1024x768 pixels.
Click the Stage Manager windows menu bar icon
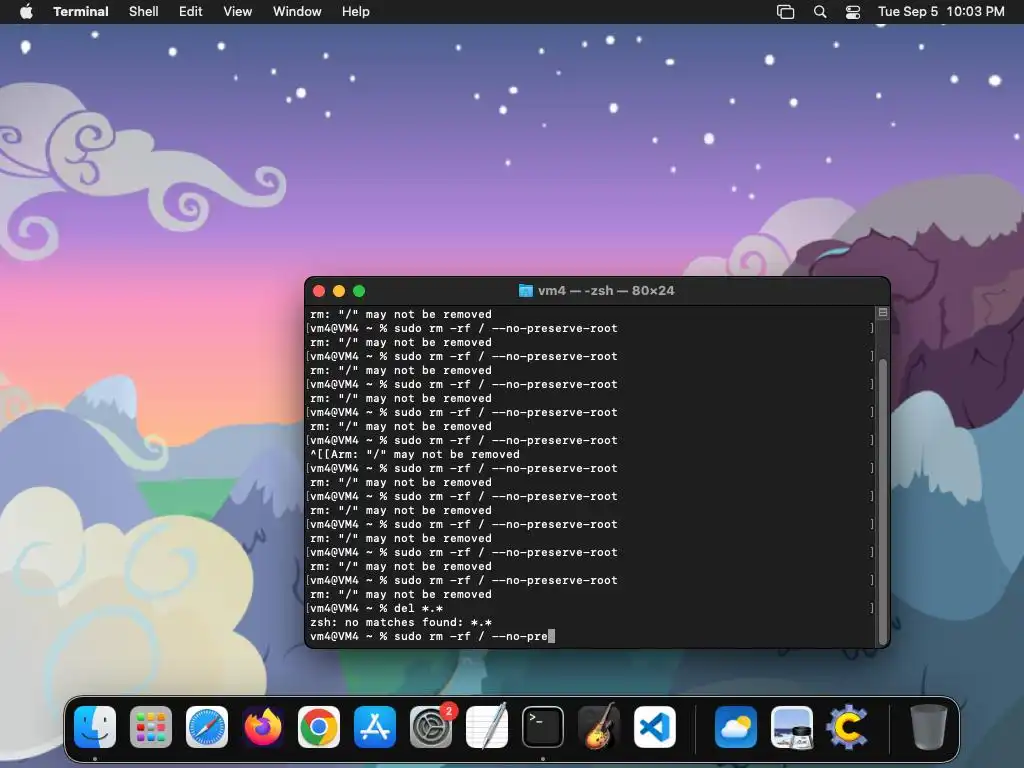[786, 12]
